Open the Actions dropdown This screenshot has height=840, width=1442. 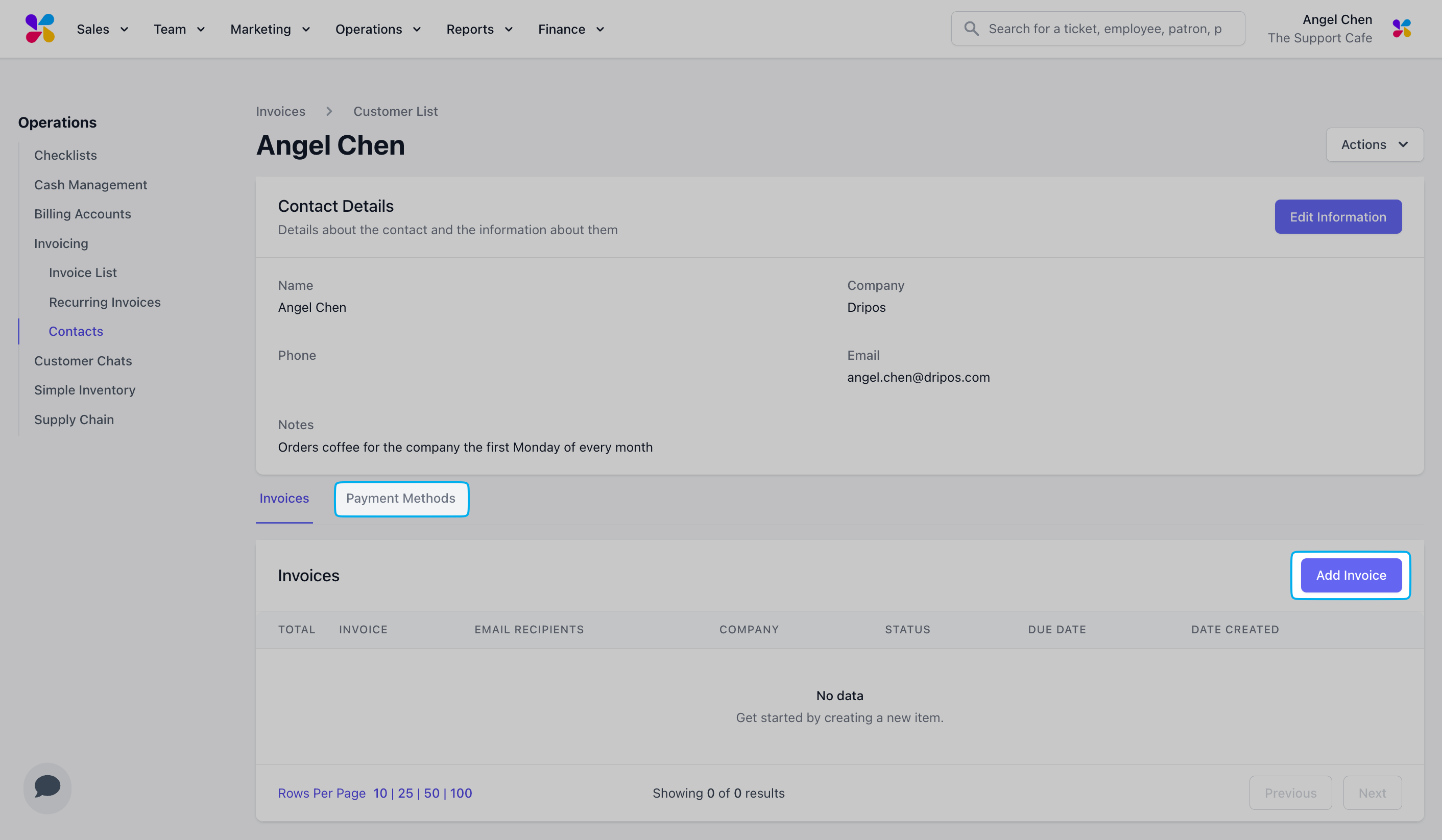pos(1375,144)
